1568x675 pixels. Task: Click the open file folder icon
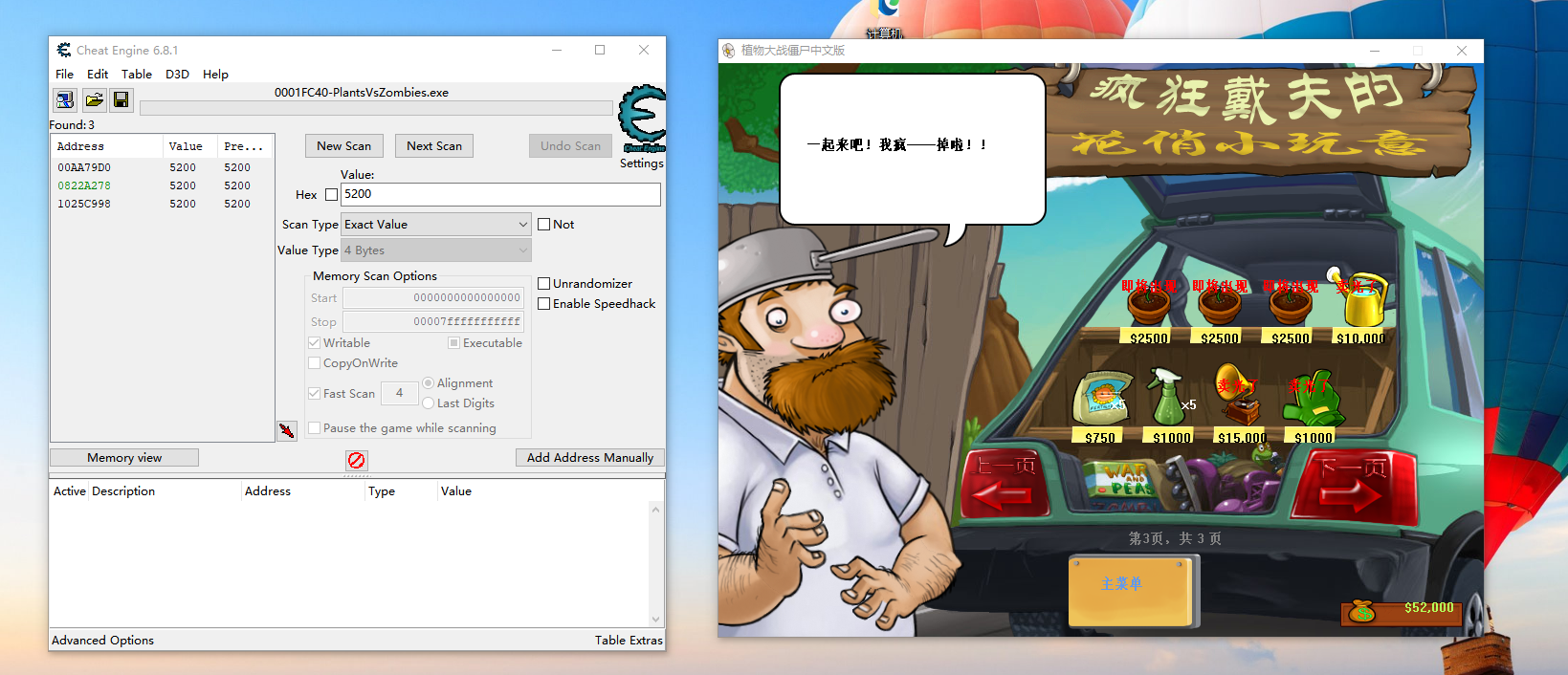point(94,99)
